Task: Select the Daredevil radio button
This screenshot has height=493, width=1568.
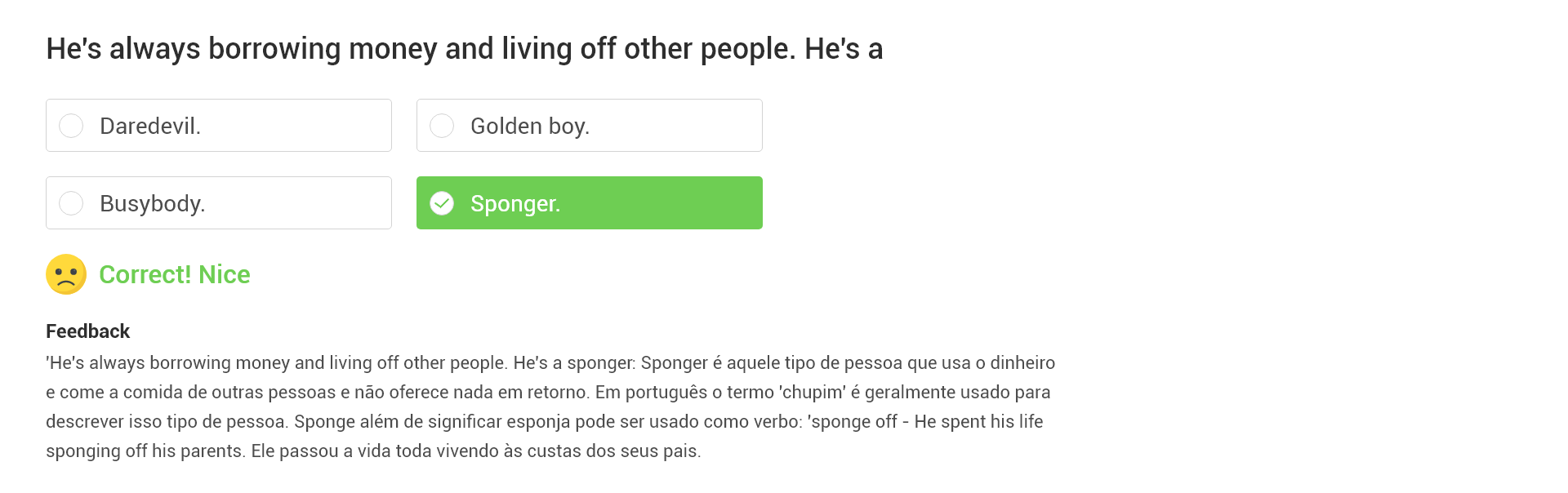Action: (71, 126)
